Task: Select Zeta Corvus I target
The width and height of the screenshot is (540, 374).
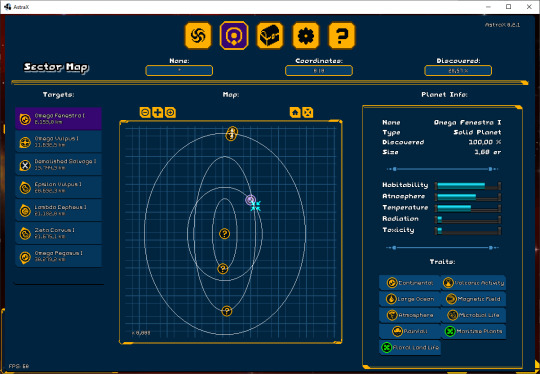Action: (x=58, y=233)
